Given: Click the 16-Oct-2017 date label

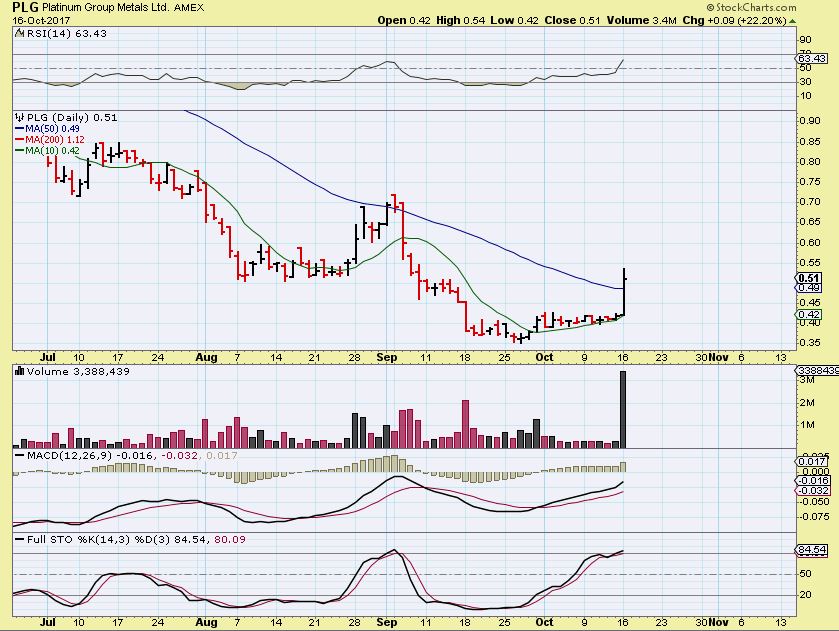Looking at the screenshot, I should pos(33,19).
